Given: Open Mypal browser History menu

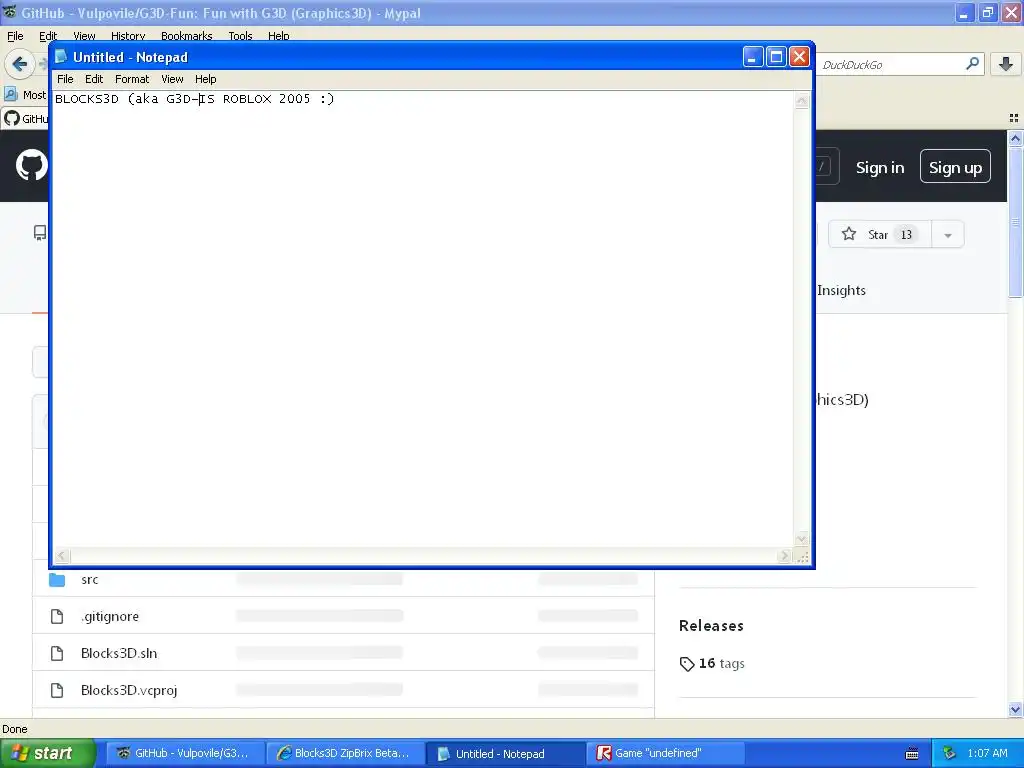Looking at the screenshot, I should [x=128, y=36].
